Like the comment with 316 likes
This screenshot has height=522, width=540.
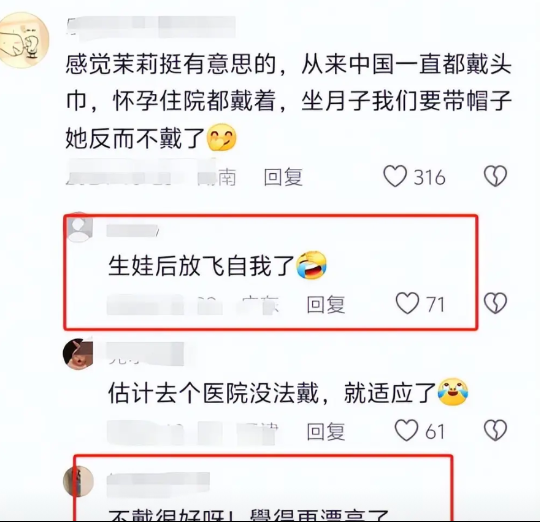395,176
